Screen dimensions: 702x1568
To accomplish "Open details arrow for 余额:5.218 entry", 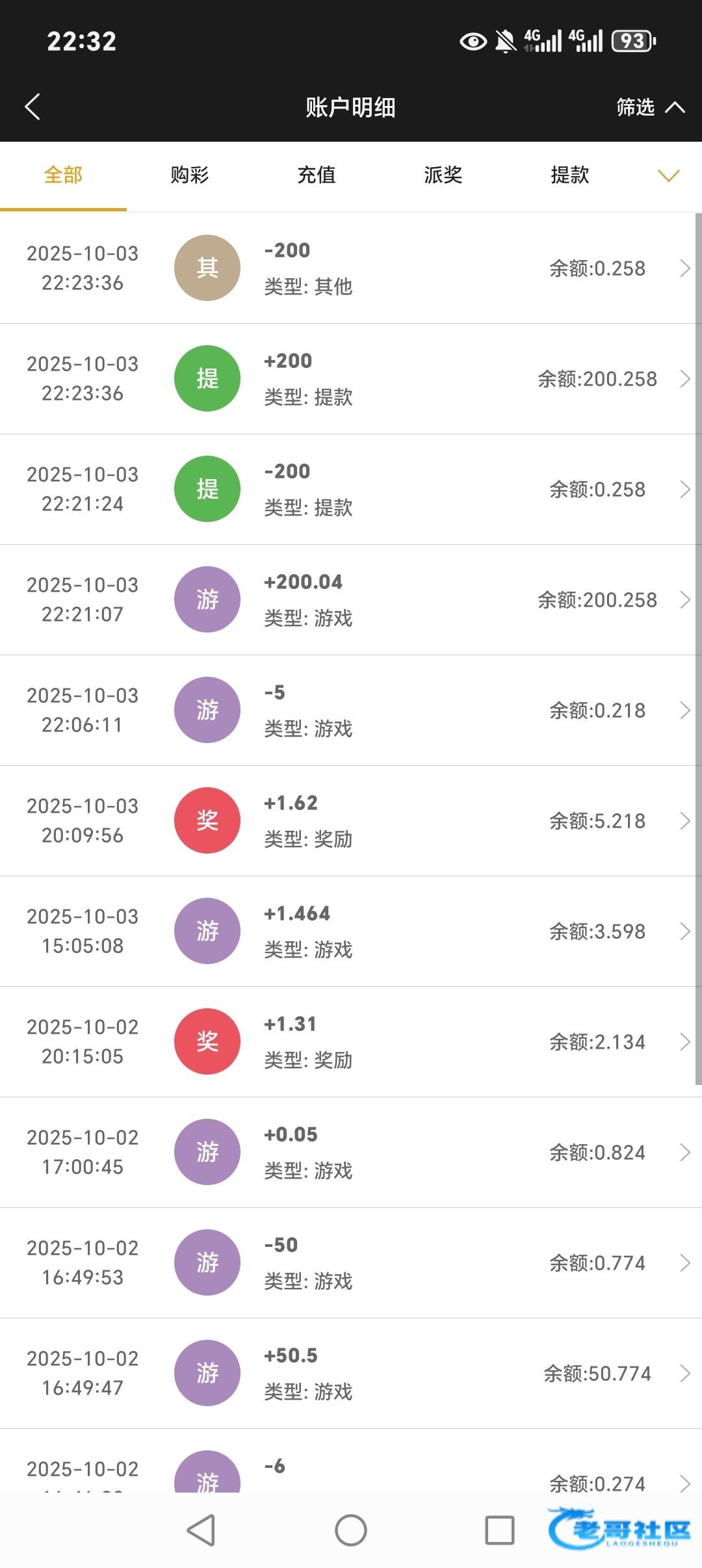I will pos(684,820).
